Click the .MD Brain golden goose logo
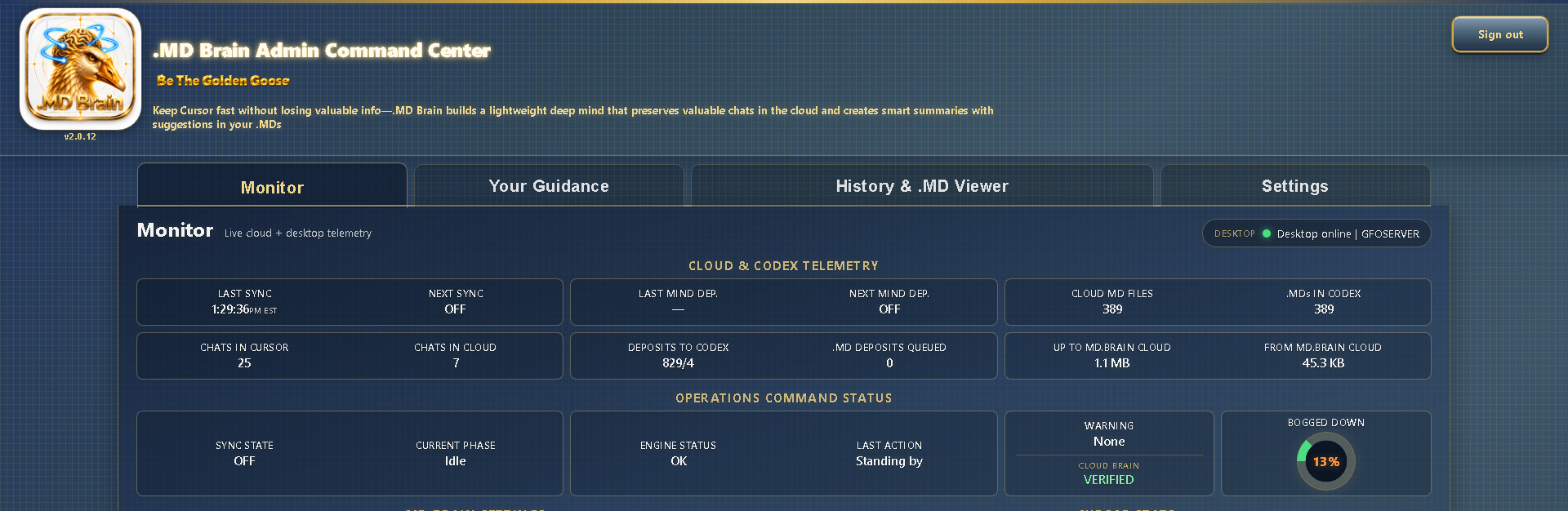Screen dimensions: 1568x511 (80, 69)
